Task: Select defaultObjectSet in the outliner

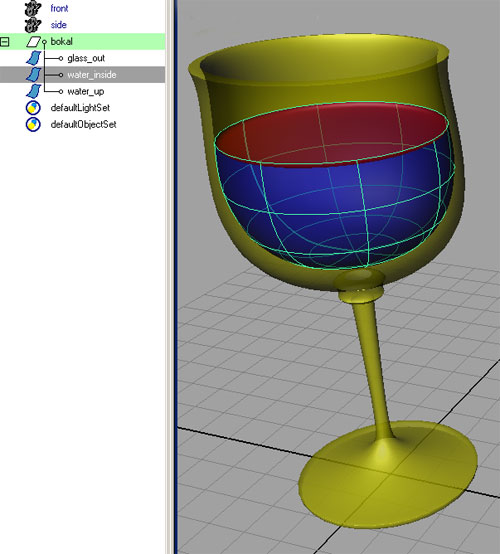Action: coord(83,124)
